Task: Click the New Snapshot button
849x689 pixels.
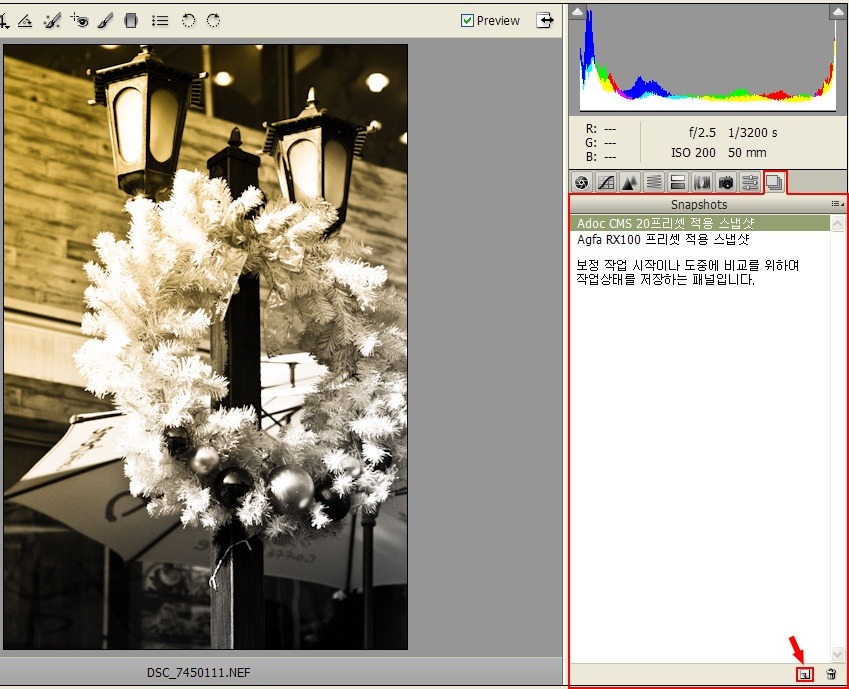Action: click(804, 675)
